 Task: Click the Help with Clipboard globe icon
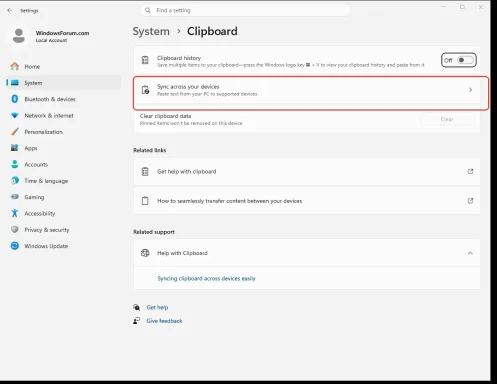click(x=145, y=253)
